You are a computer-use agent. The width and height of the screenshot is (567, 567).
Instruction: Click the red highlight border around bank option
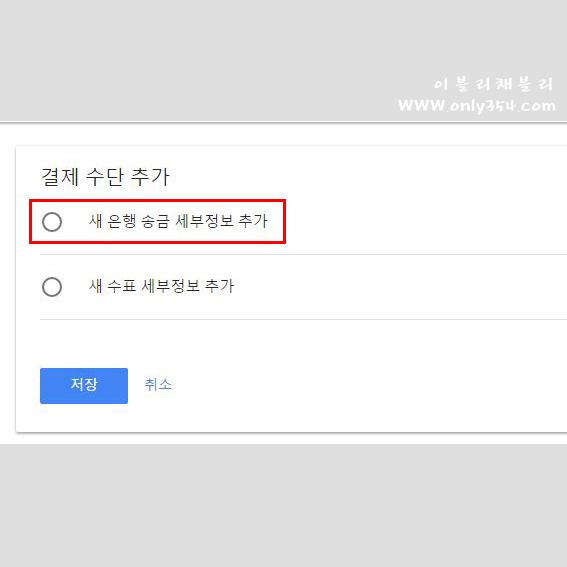(x=157, y=200)
